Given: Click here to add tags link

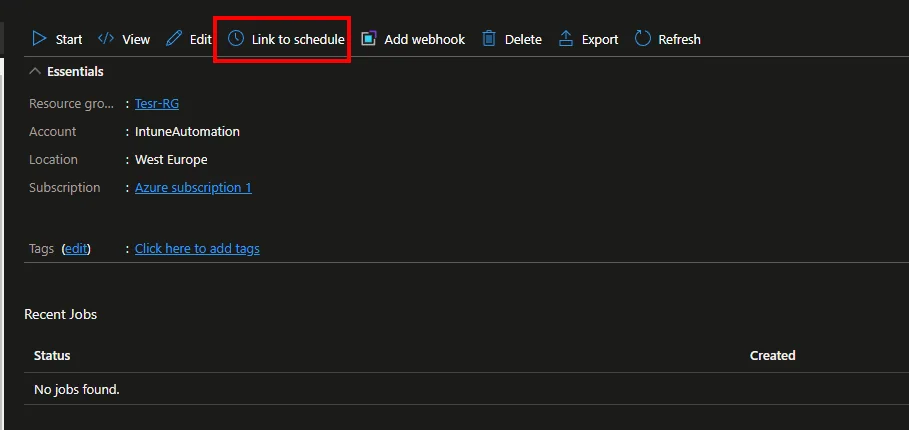Looking at the screenshot, I should (x=197, y=249).
